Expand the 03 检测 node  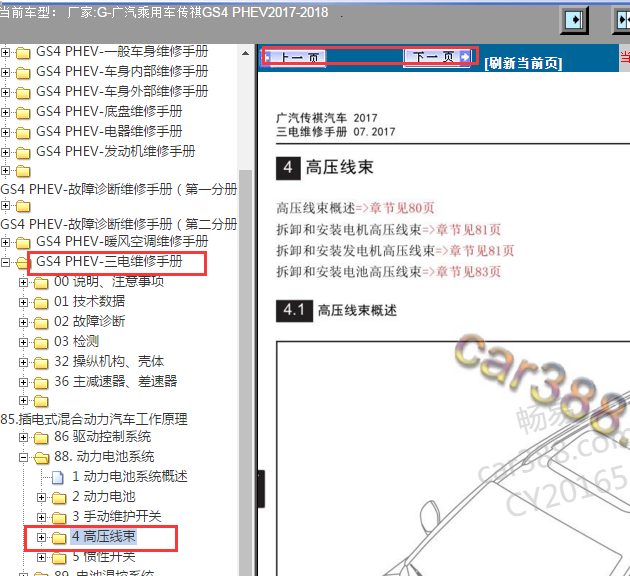click(x=23, y=342)
